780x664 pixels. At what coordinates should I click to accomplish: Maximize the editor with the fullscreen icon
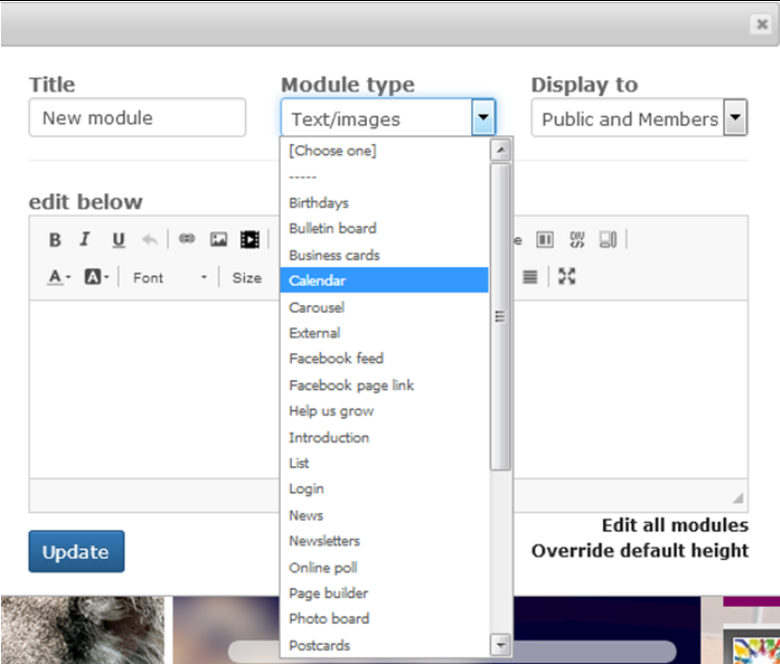[x=567, y=277]
